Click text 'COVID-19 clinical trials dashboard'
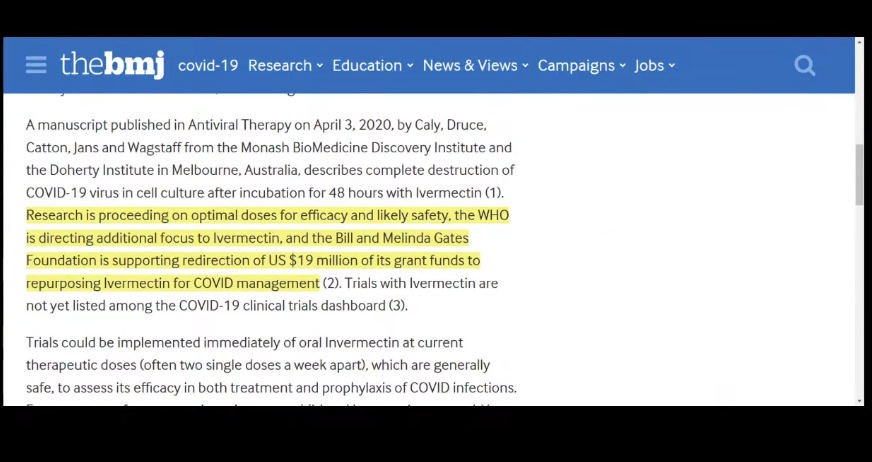 click(x=282, y=306)
